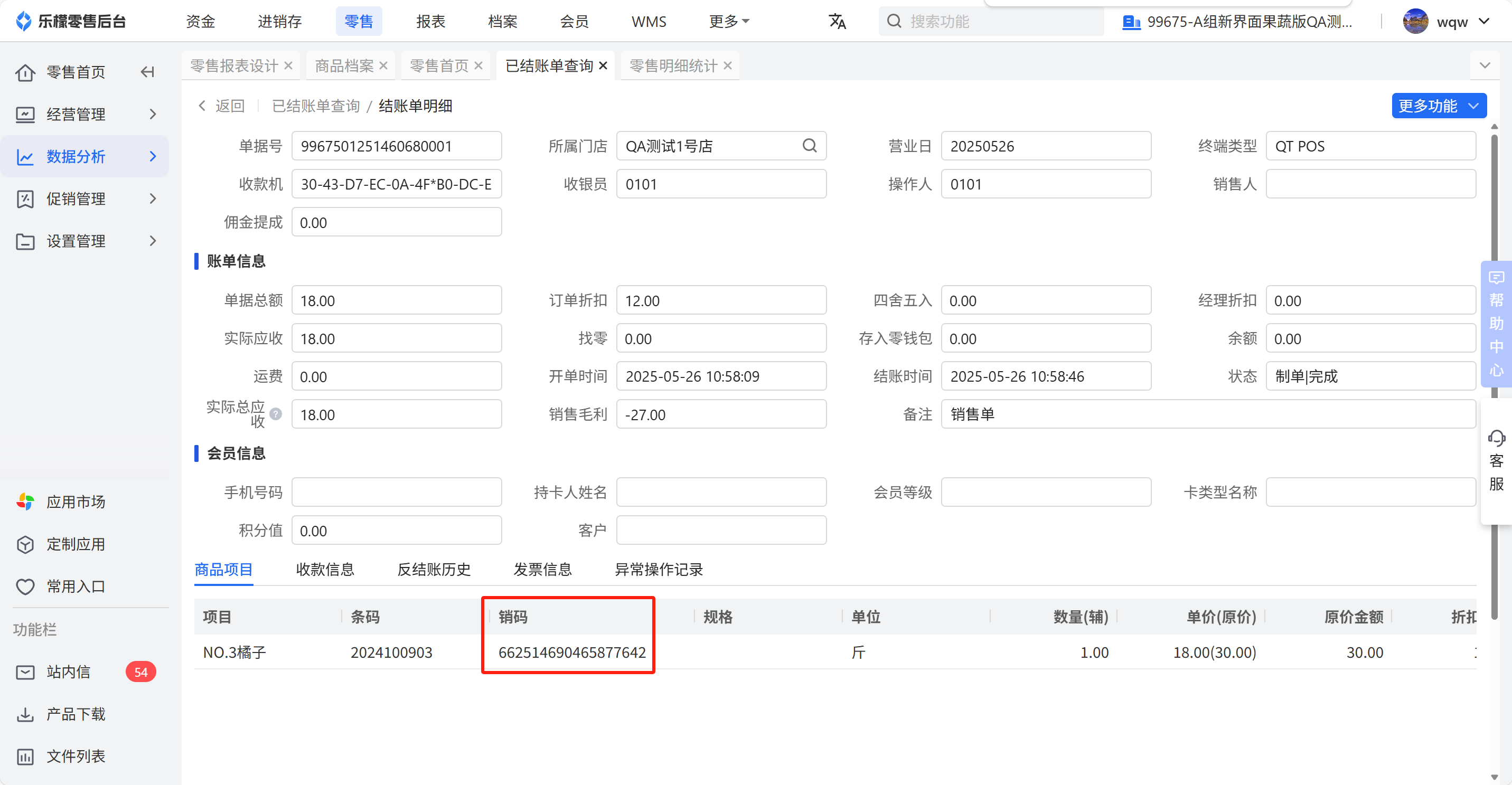
Task: Close the 零售首页 tab
Action: pos(478,65)
